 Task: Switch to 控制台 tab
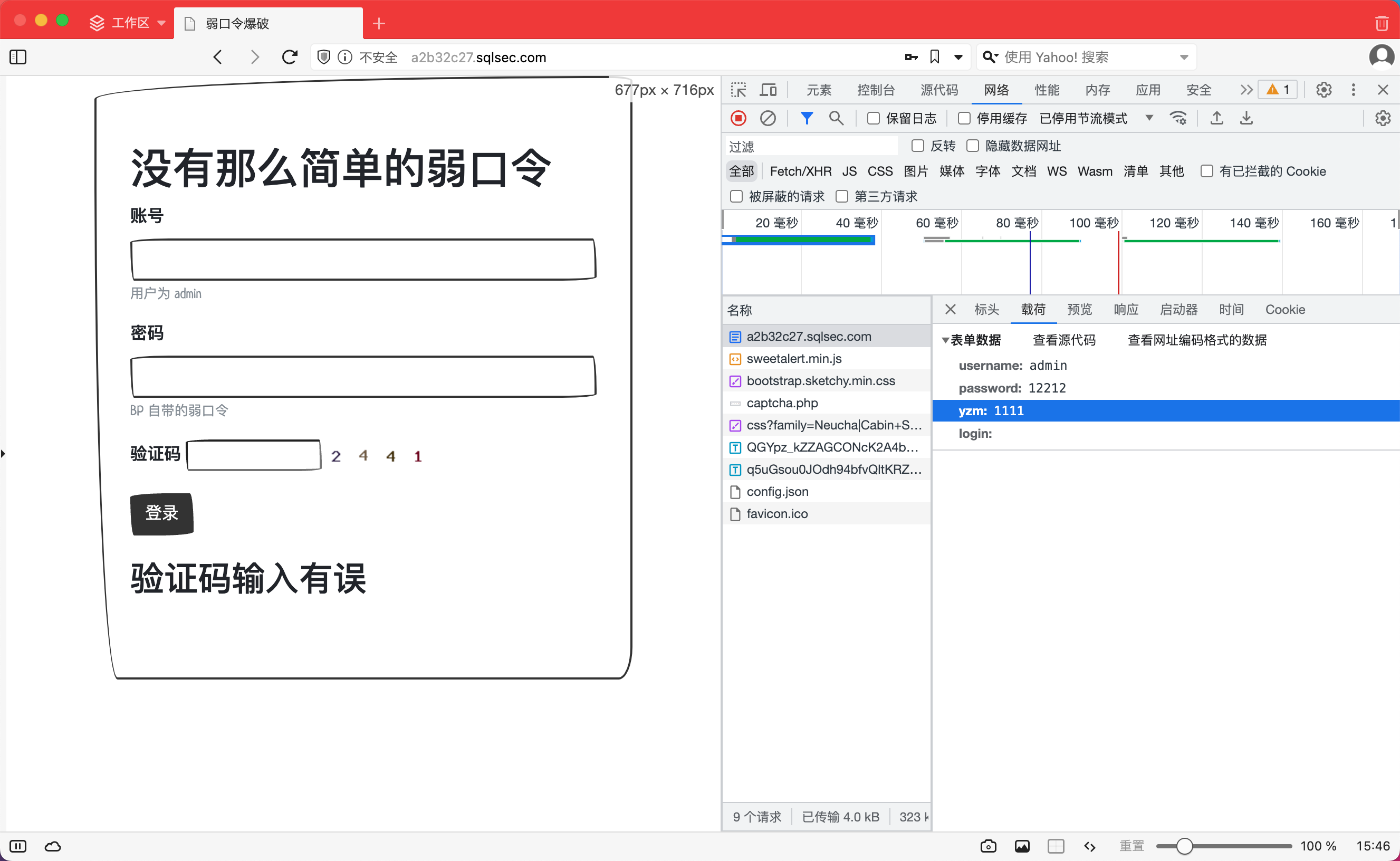876,90
